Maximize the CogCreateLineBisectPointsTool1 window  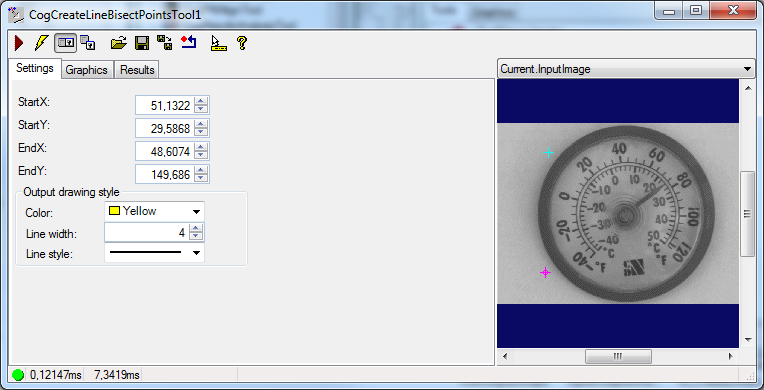click(696, 11)
